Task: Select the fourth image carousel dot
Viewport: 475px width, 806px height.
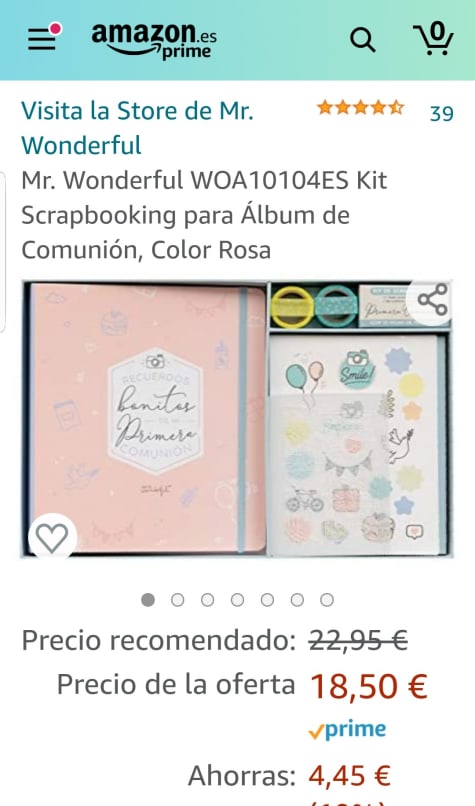Action: pyautogui.click(x=238, y=600)
